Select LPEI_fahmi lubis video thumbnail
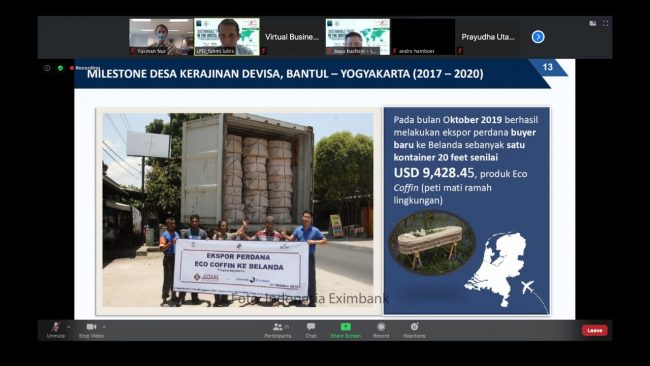Image resolution: width=650 pixels, height=366 pixels. click(227, 36)
